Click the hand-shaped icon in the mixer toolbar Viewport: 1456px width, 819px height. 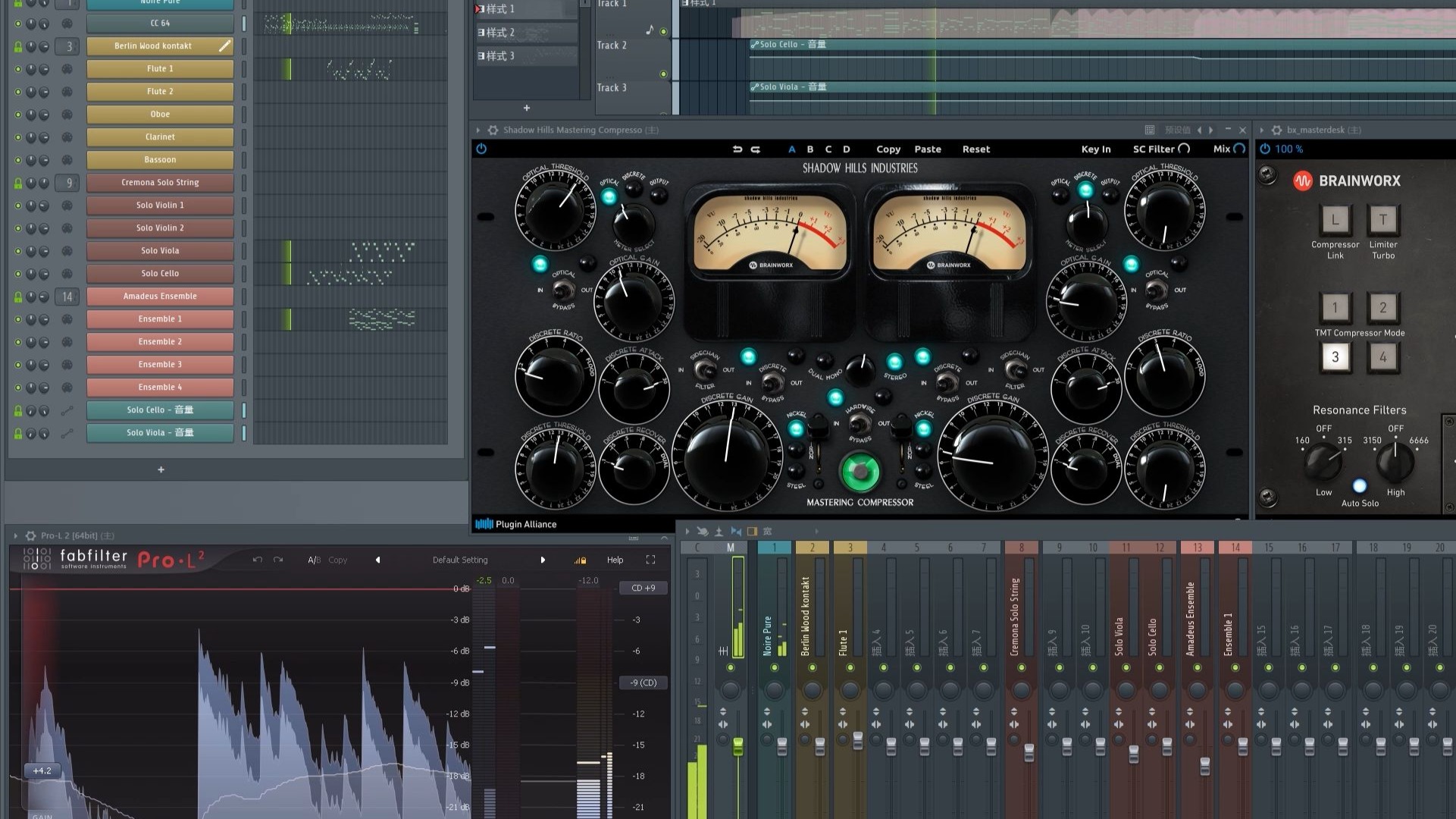coord(703,532)
